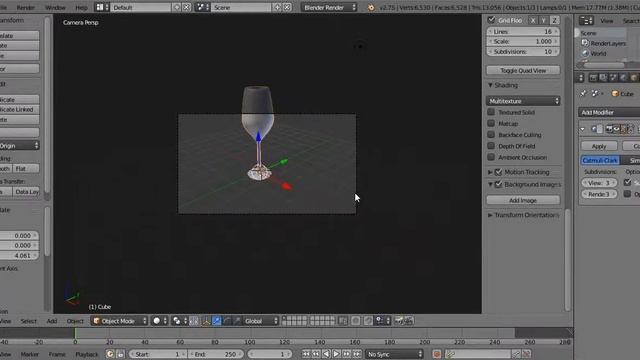Jump to first frame

click(x=306, y=354)
